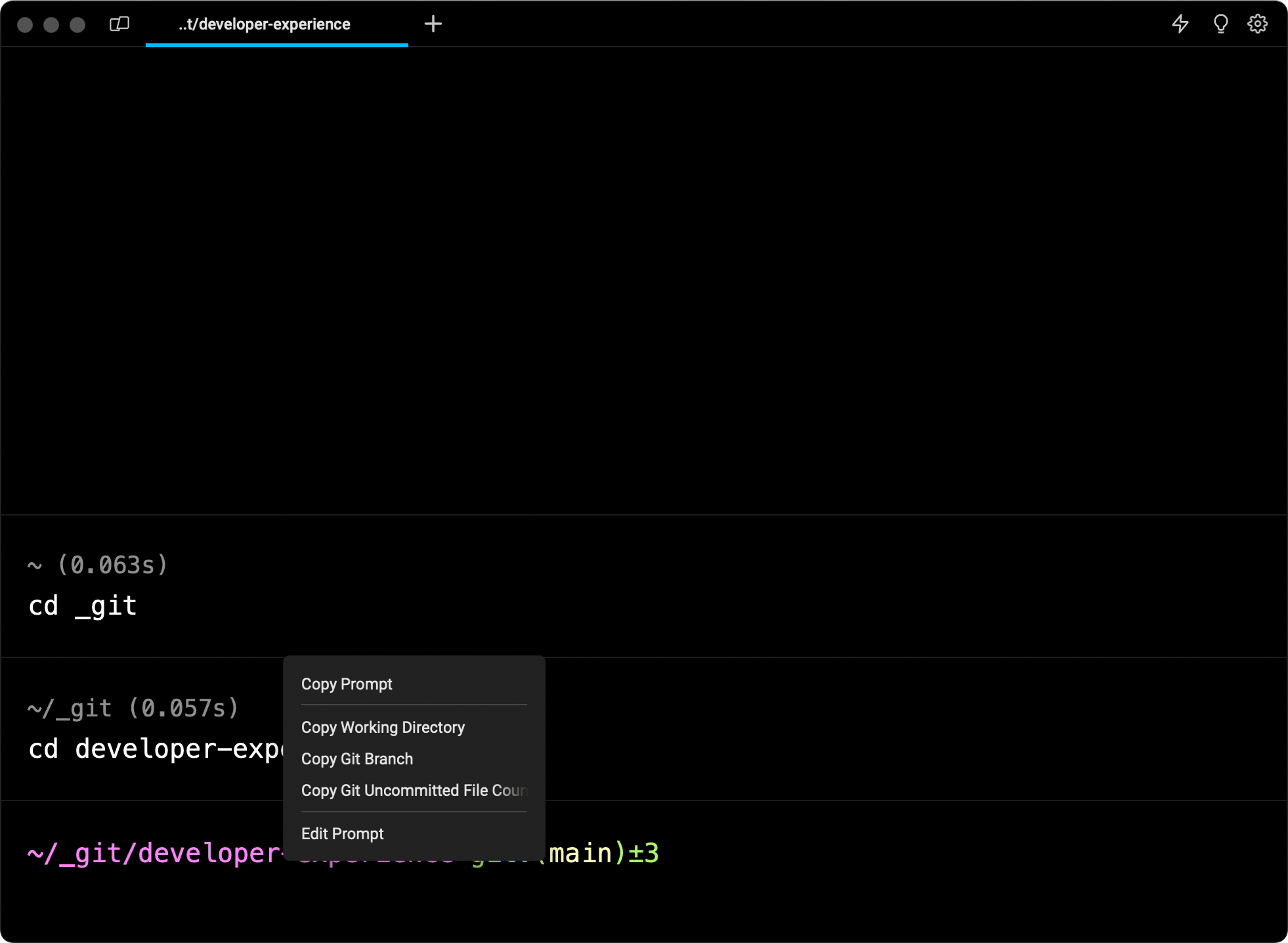Select Edit Prompt from the menu
This screenshot has width=1288, height=943.
pos(342,834)
